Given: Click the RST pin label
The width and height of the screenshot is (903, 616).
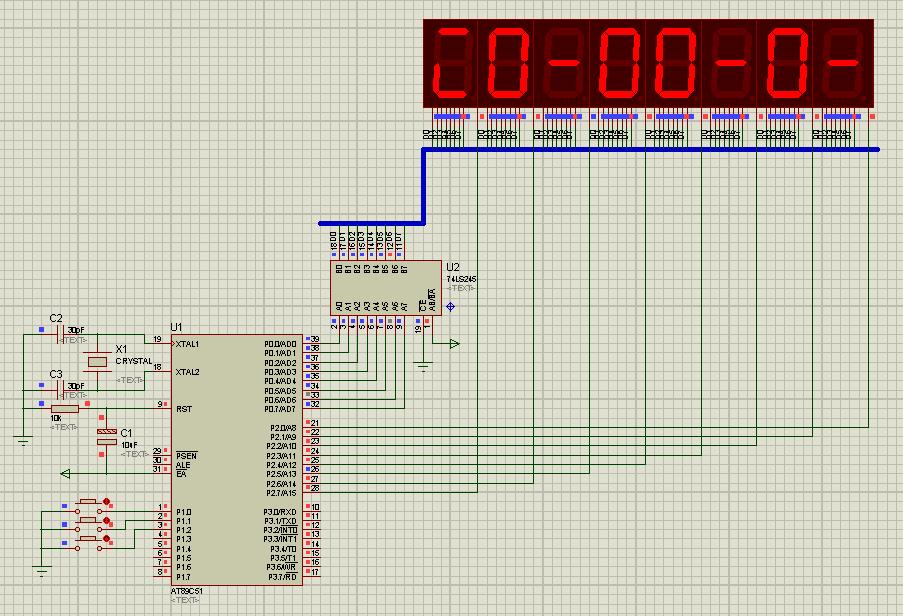Looking at the screenshot, I should (x=184, y=409).
